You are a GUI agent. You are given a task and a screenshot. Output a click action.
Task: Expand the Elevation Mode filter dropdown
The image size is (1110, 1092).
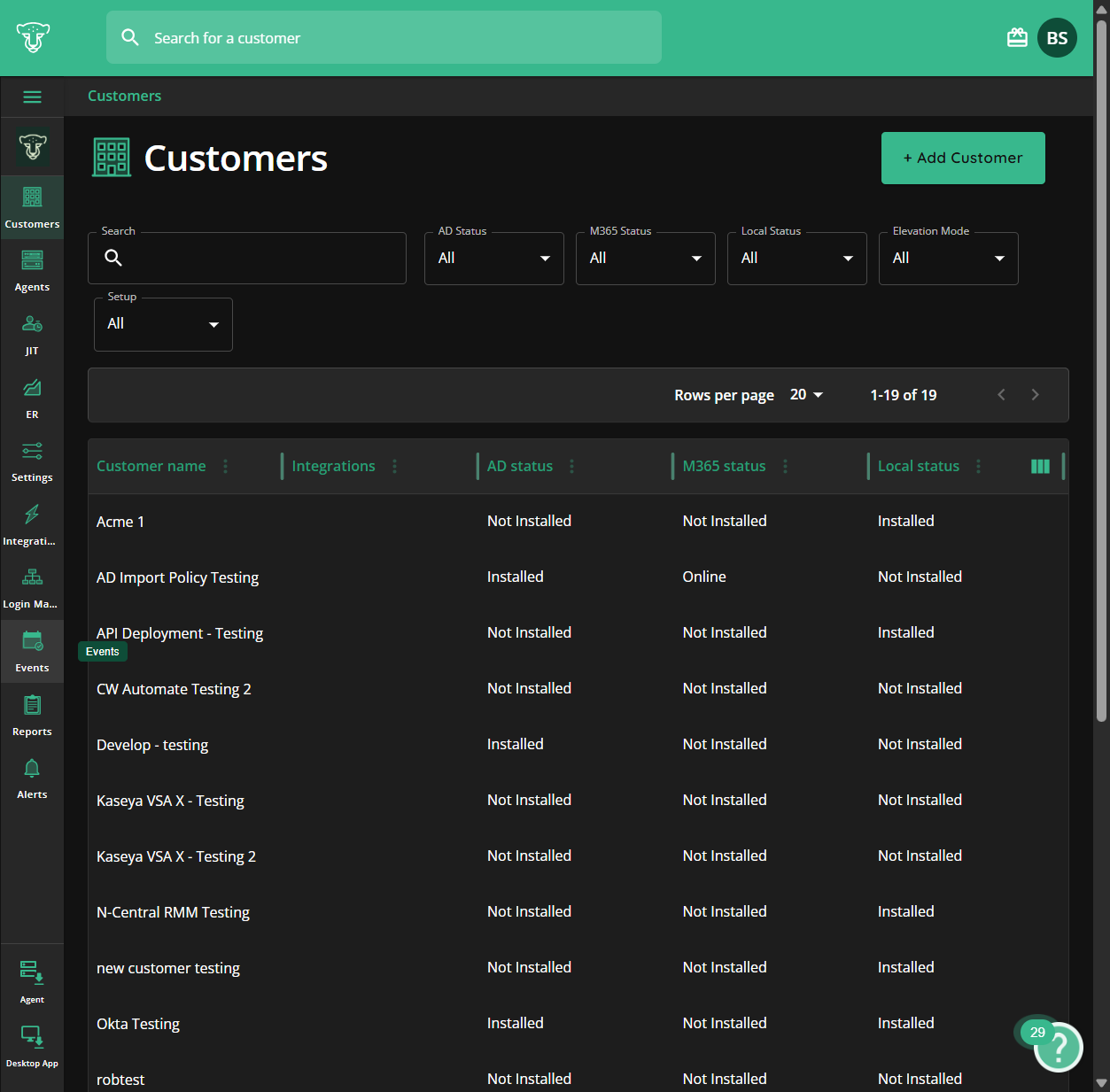point(949,259)
